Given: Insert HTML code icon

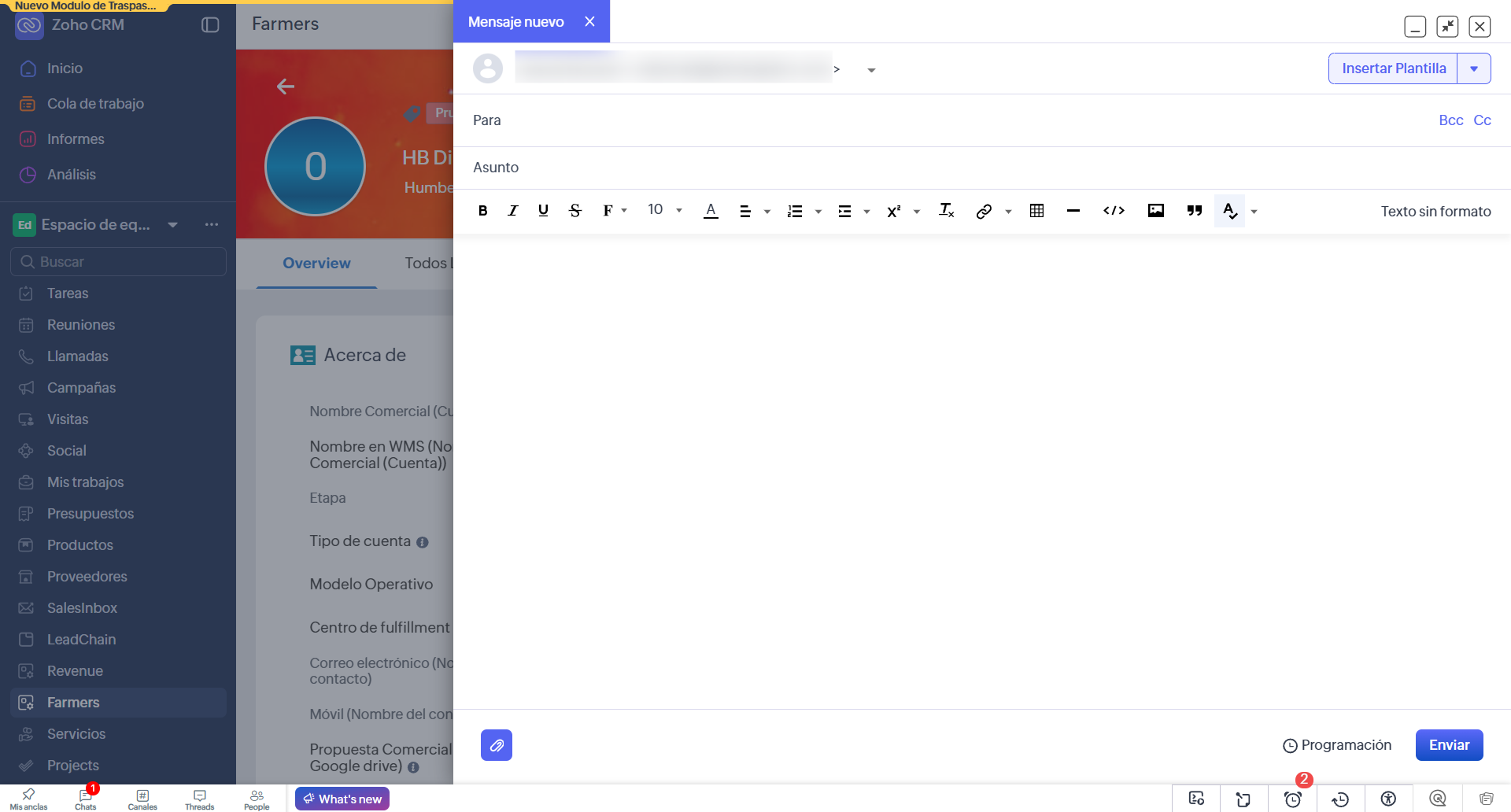Looking at the screenshot, I should [x=1114, y=211].
